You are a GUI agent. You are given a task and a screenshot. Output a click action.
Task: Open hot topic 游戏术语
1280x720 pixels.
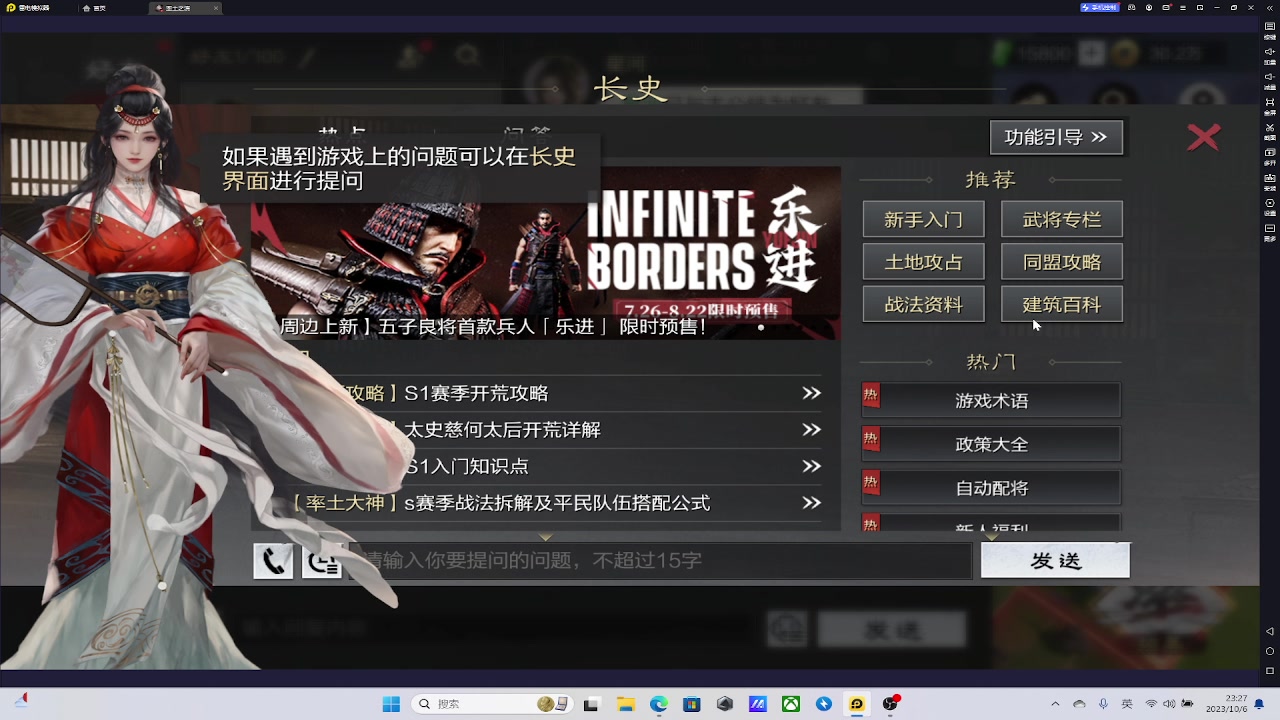pos(991,400)
